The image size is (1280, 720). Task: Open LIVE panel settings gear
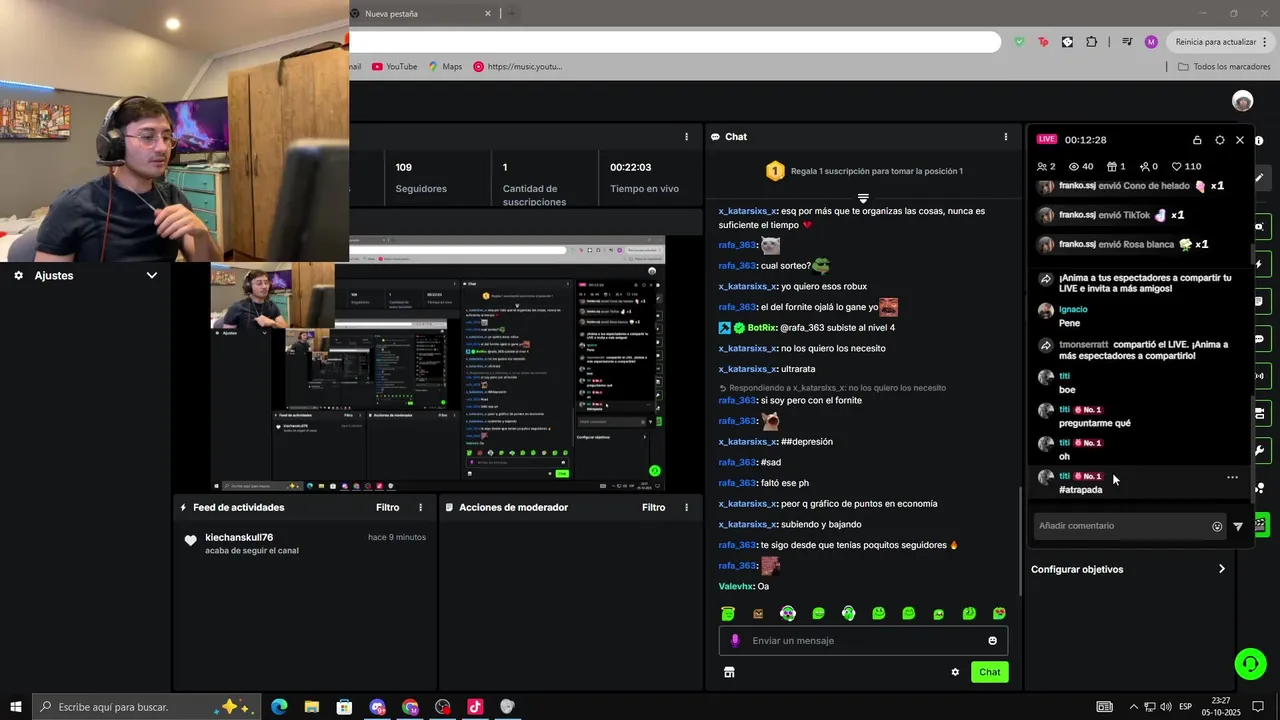click(x=1219, y=140)
